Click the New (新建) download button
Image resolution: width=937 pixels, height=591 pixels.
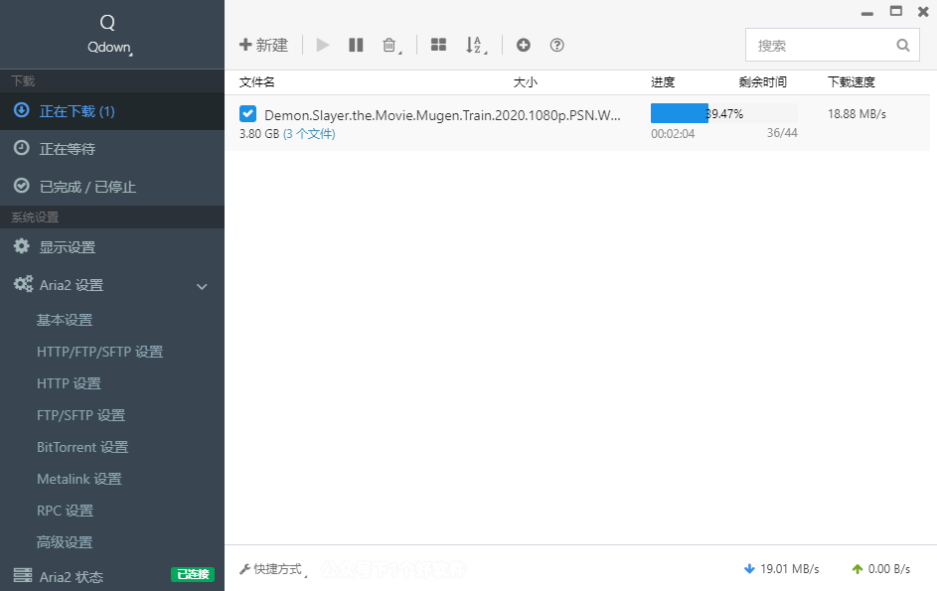point(264,45)
